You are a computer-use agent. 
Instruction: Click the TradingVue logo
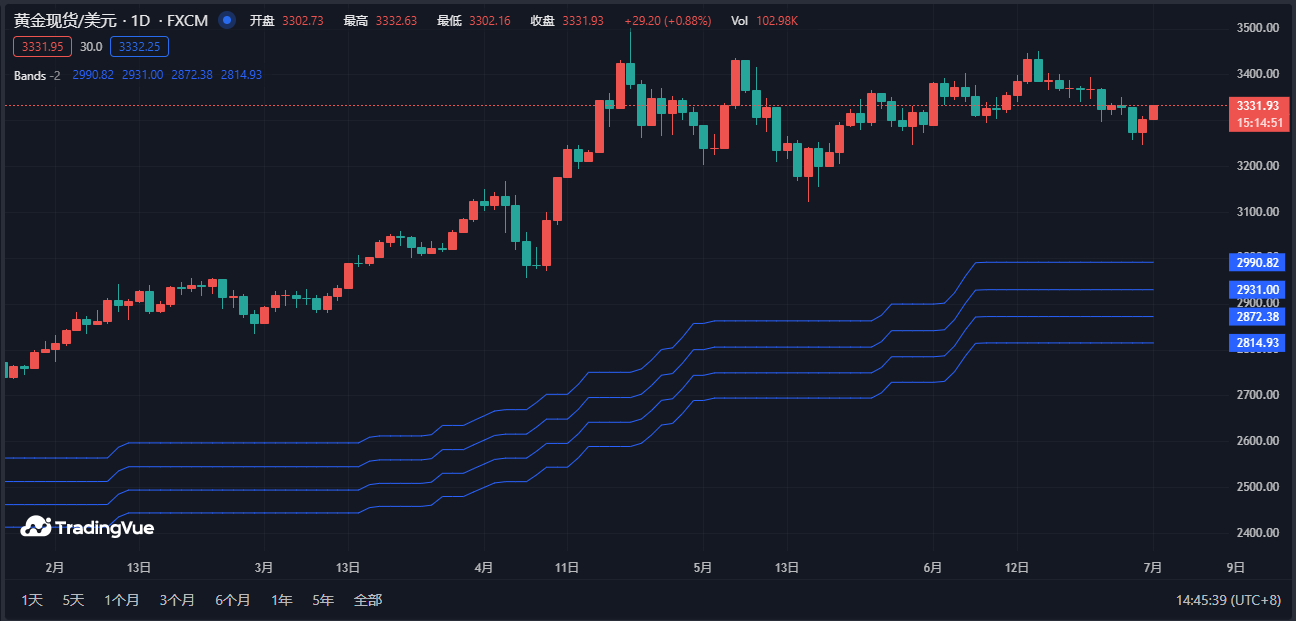coord(87,527)
